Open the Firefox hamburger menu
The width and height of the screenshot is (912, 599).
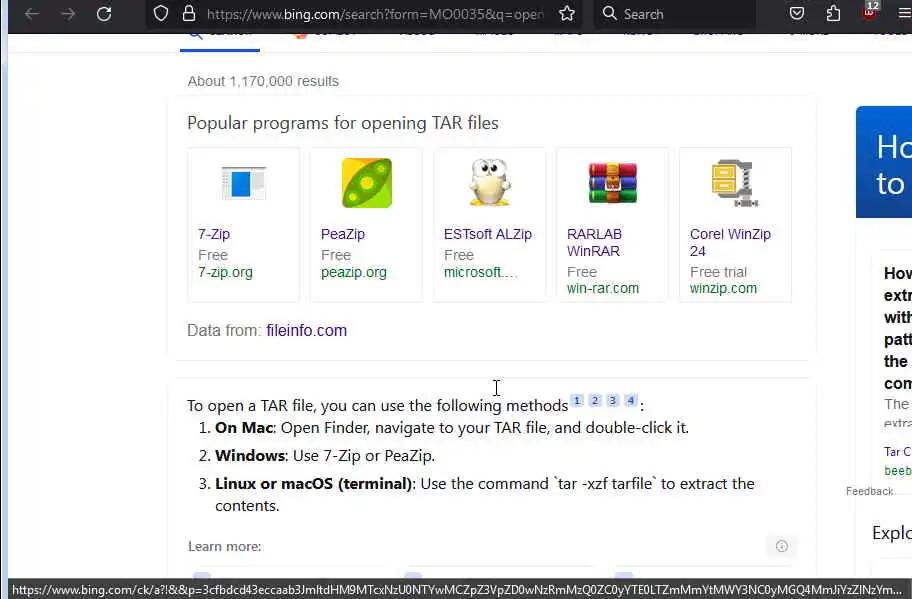(904, 13)
